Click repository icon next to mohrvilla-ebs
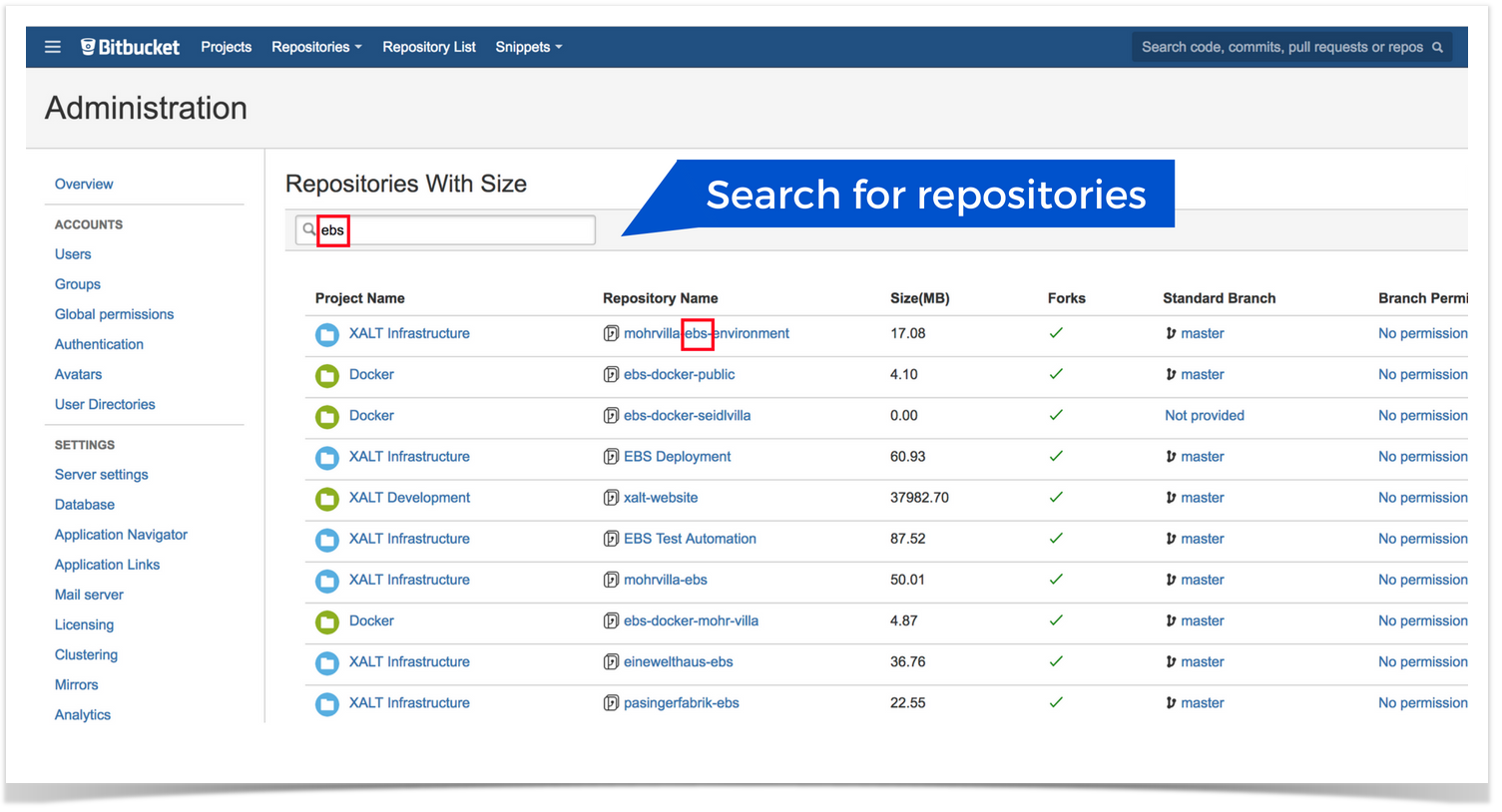 click(x=611, y=580)
